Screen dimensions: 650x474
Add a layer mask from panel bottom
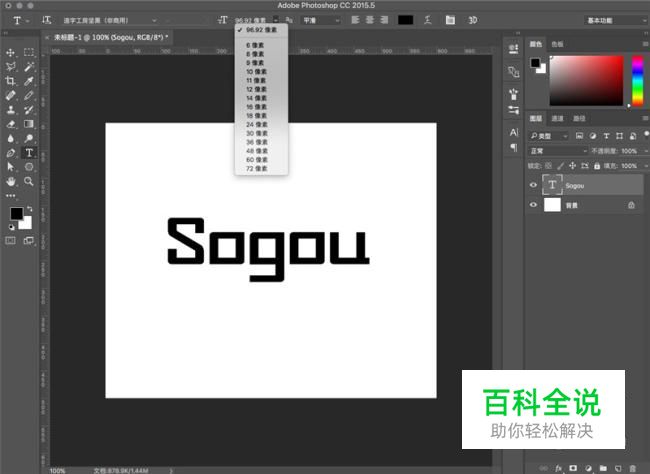573,468
